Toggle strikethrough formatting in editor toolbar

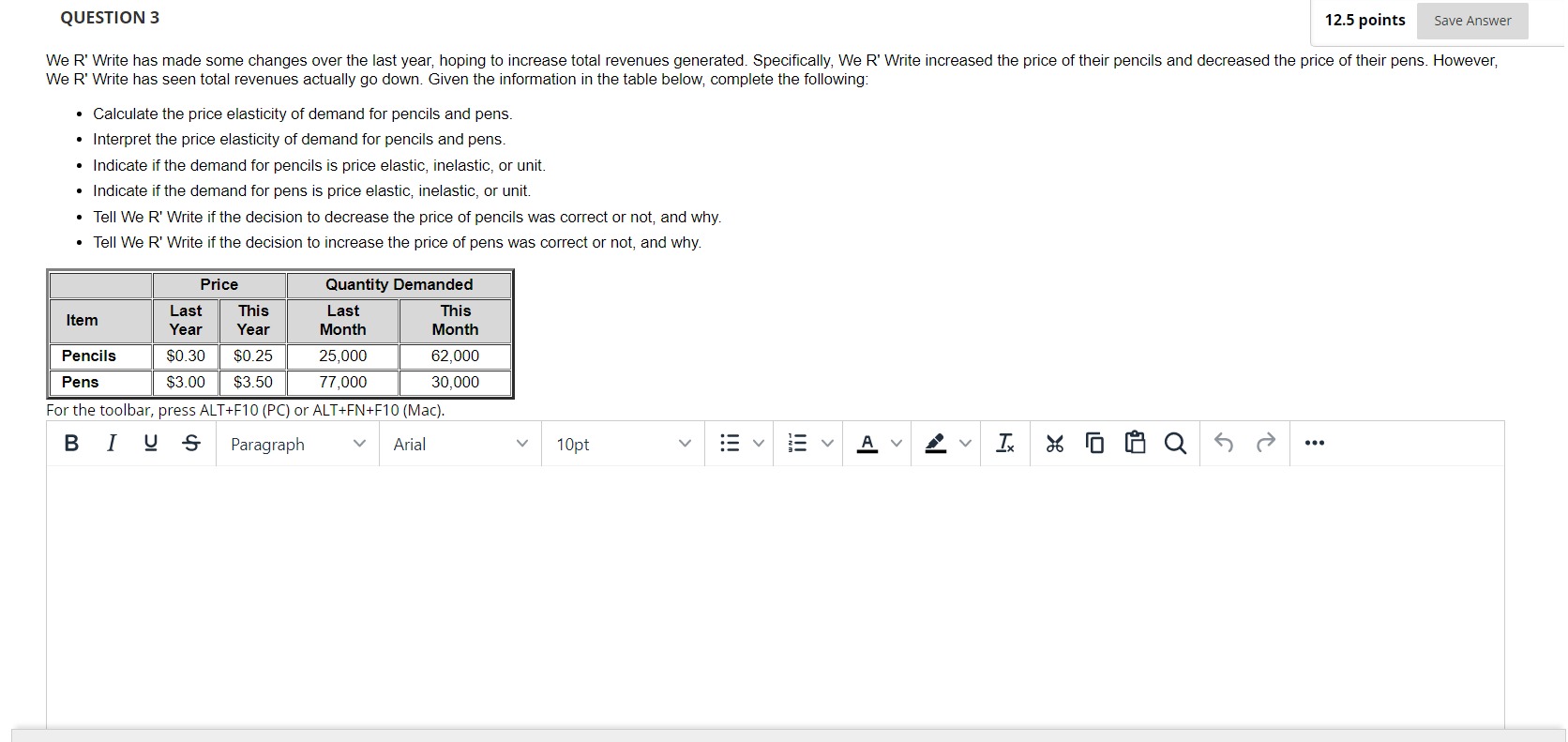point(191,444)
